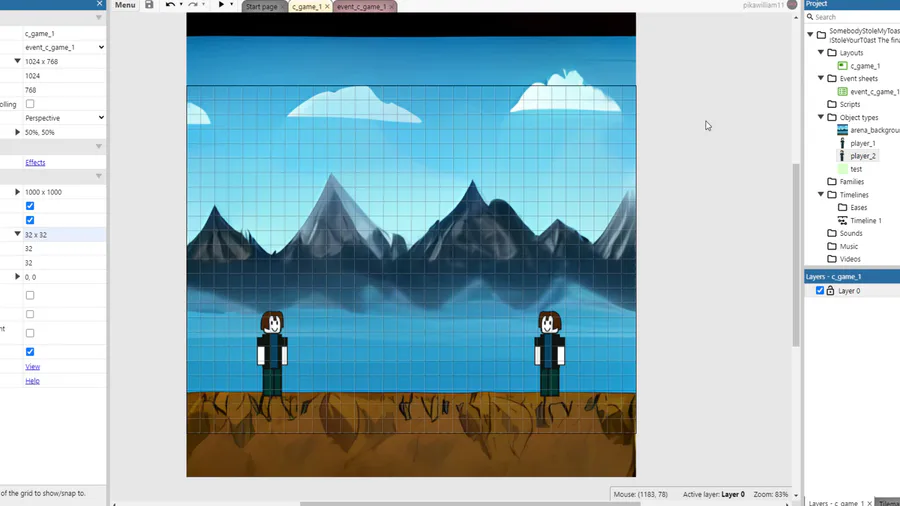Switch to the c_game_1 layout tab
900x506 pixels.
click(307, 7)
